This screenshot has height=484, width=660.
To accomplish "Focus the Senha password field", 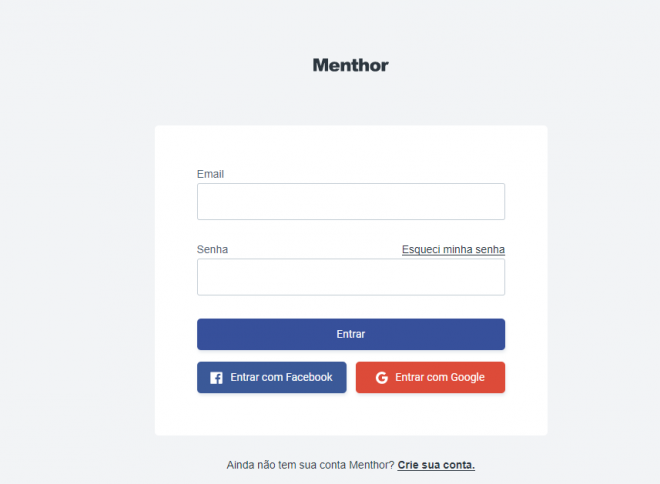I will [351, 277].
